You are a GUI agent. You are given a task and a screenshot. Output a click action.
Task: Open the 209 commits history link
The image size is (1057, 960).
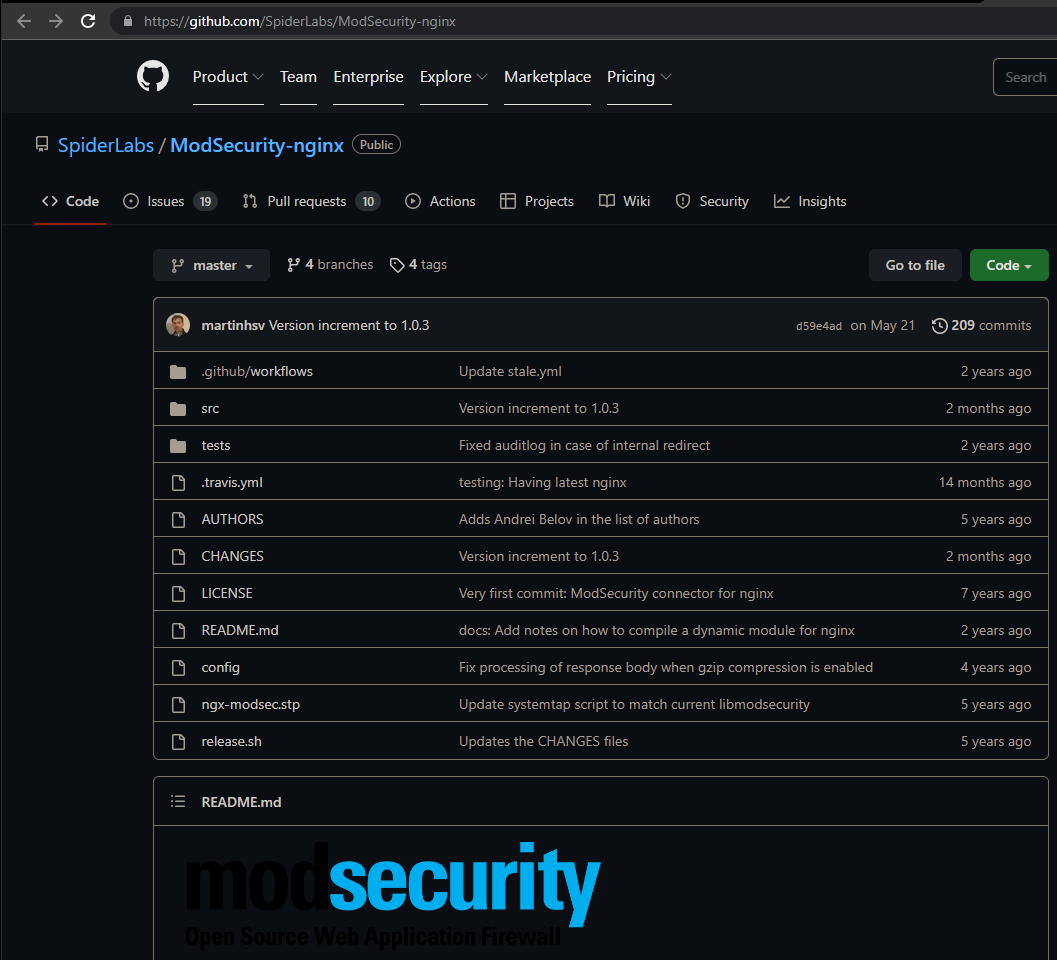tap(981, 326)
